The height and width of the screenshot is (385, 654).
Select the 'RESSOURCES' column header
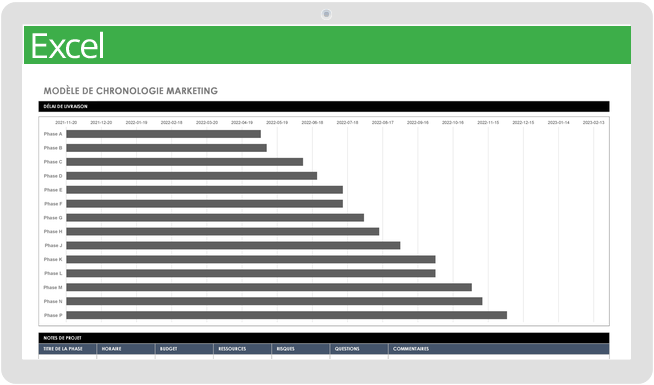[x=243, y=349]
